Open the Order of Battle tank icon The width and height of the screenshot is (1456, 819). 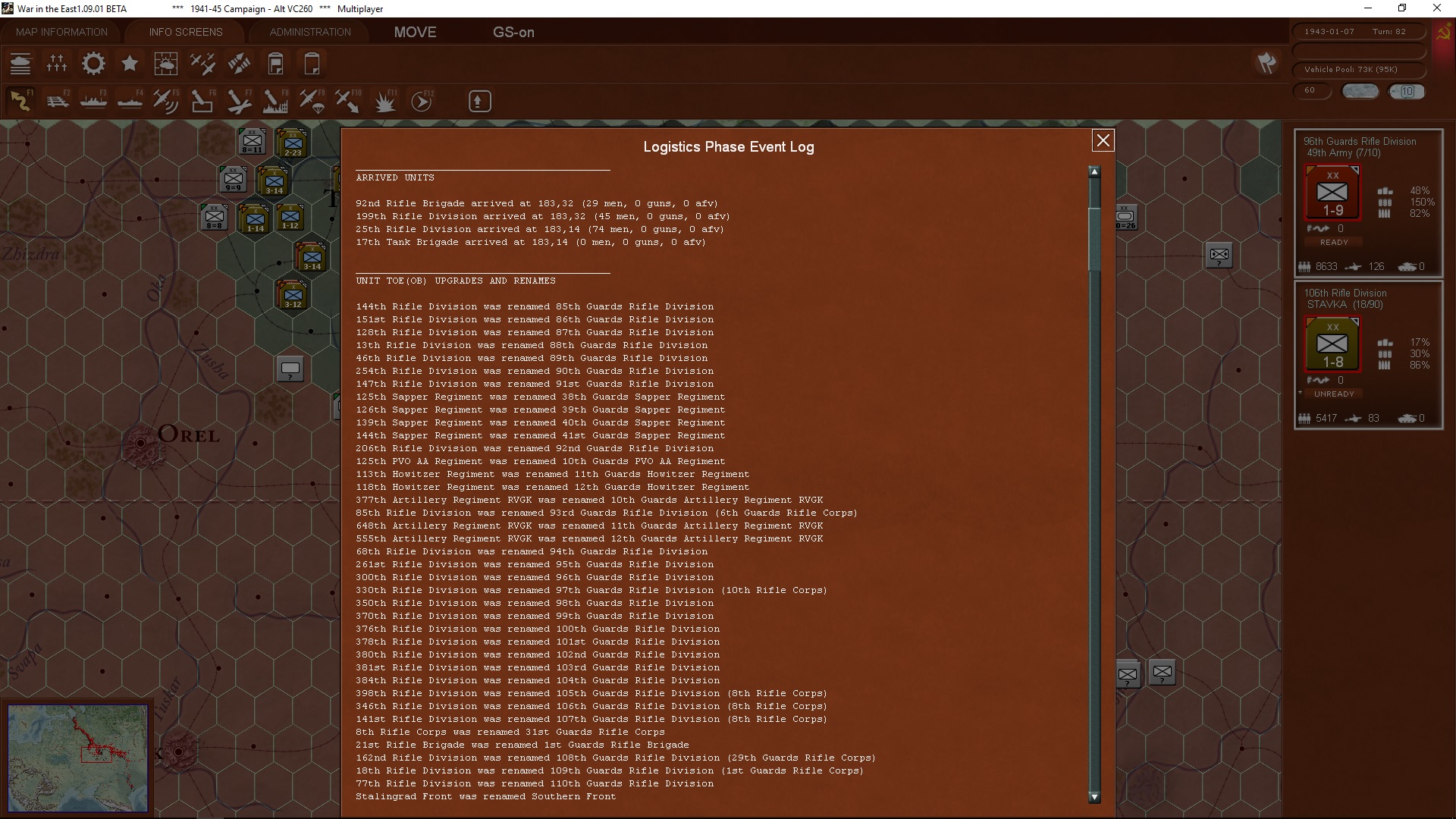tap(20, 64)
